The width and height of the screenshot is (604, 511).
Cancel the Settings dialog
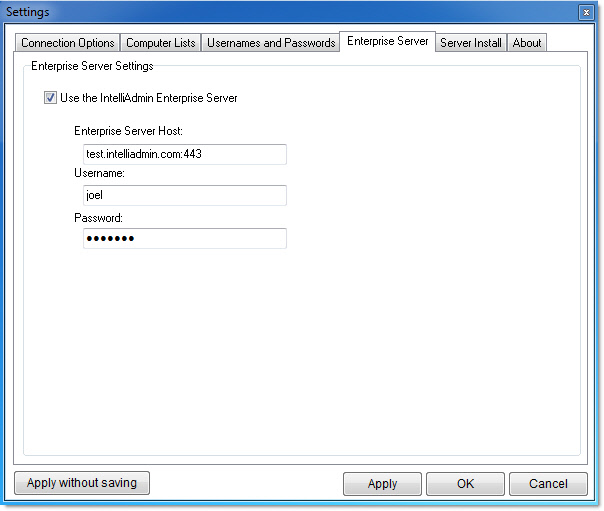[x=548, y=484]
